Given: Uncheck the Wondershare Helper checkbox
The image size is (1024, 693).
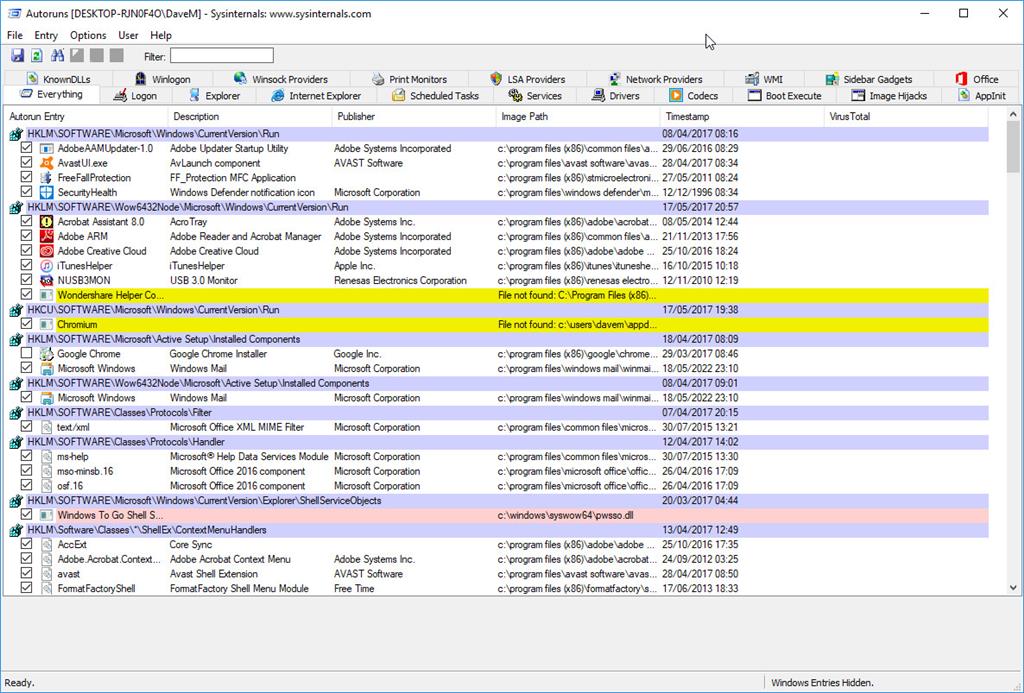Looking at the screenshot, I should coord(26,295).
